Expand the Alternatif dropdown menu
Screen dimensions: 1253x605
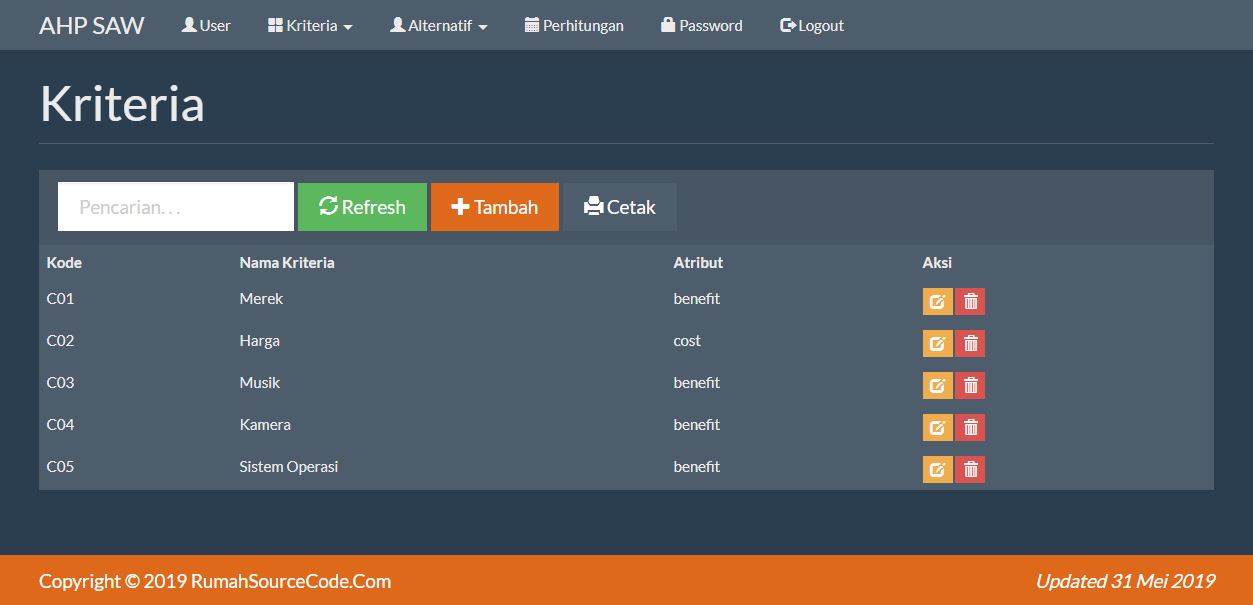tap(438, 25)
